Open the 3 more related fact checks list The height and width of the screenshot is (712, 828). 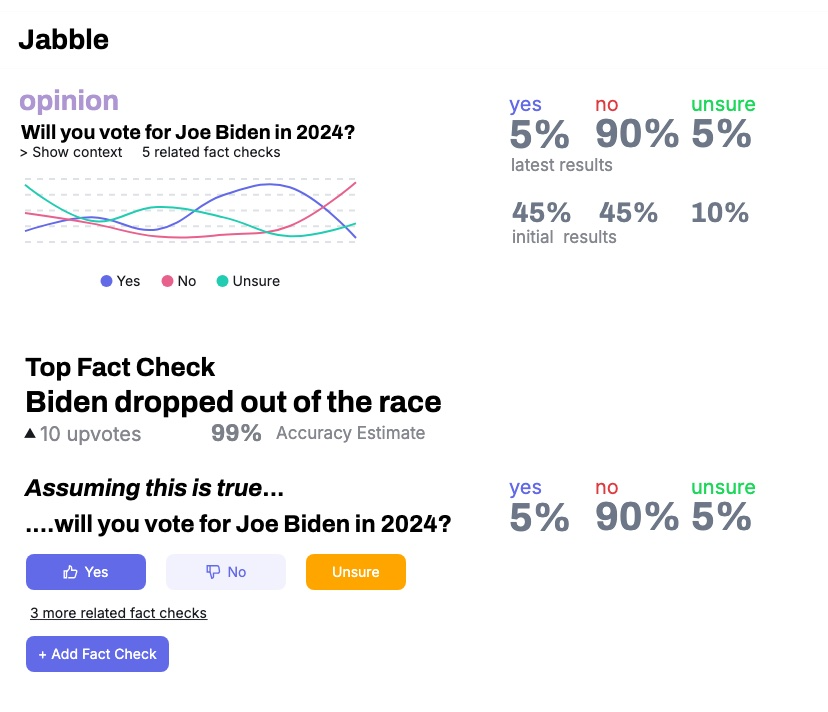(118, 613)
